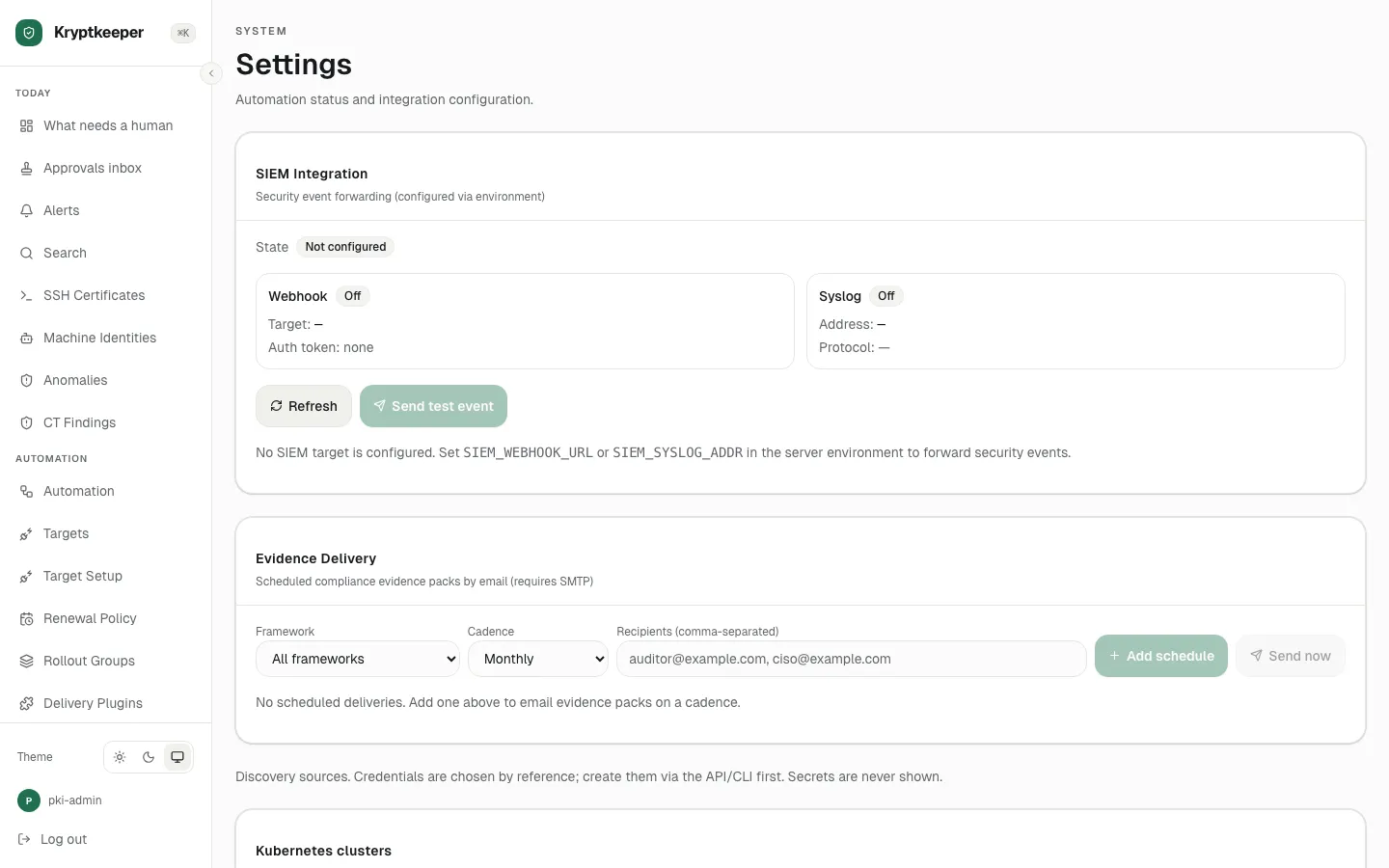
Task: Switch to light theme sun toggle
Action: (120, 757)
